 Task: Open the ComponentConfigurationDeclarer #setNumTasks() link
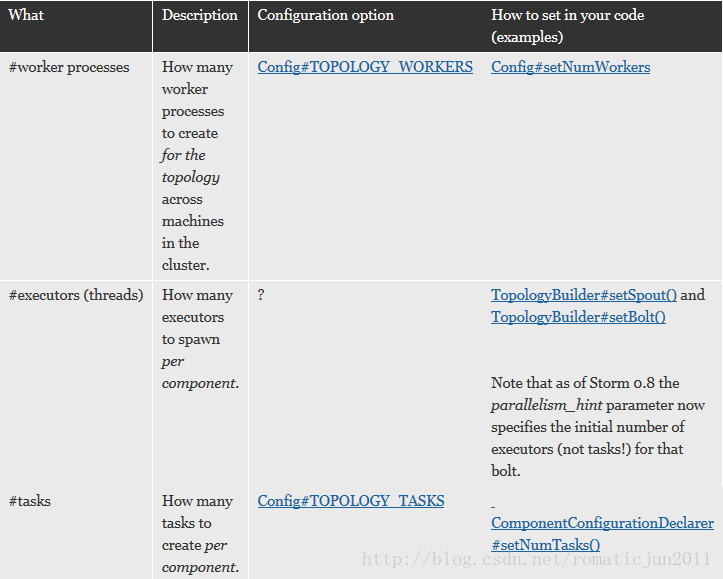coord(602,534)
